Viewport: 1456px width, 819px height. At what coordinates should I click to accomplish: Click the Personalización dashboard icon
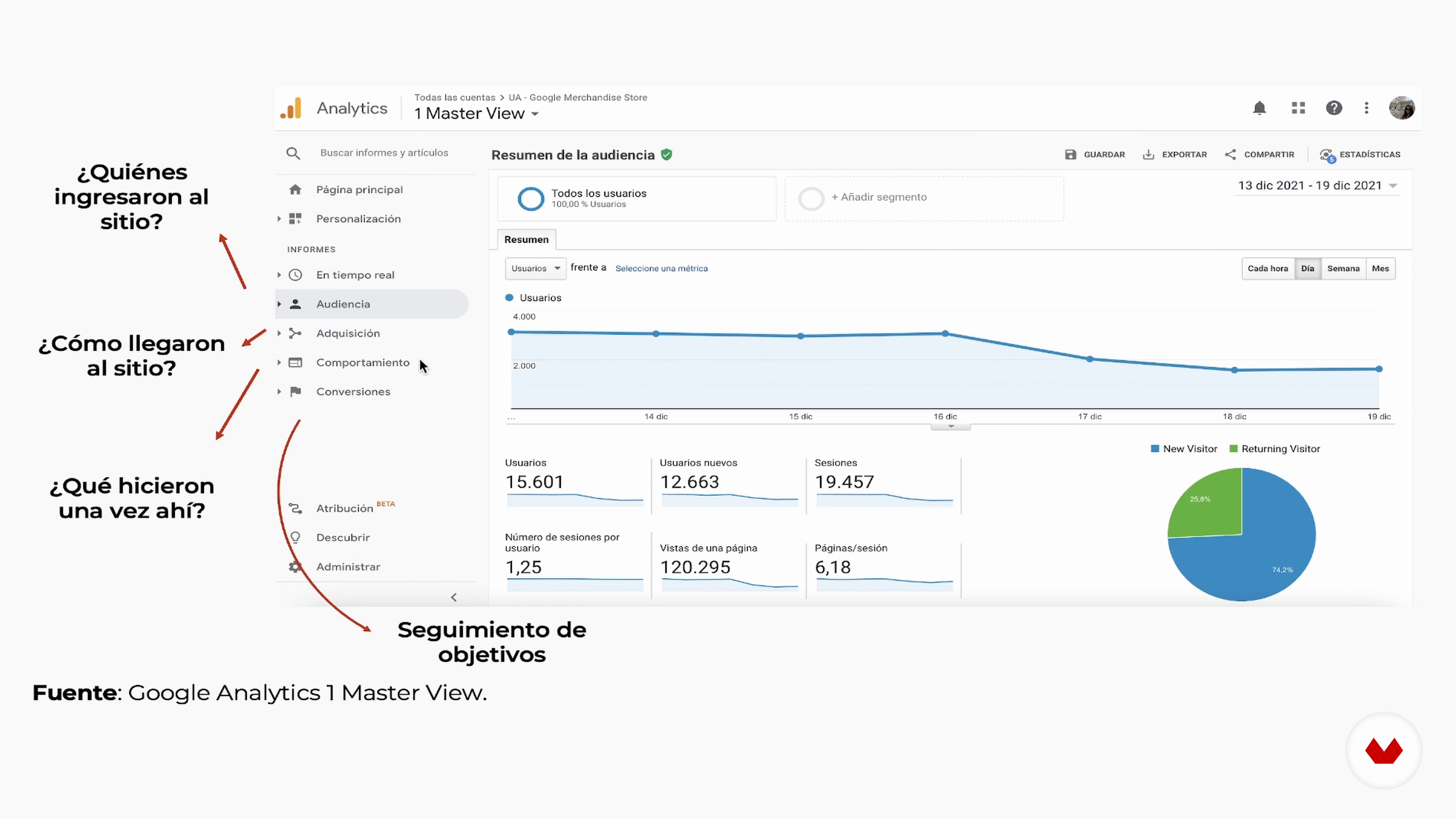[x=295, y=219]
